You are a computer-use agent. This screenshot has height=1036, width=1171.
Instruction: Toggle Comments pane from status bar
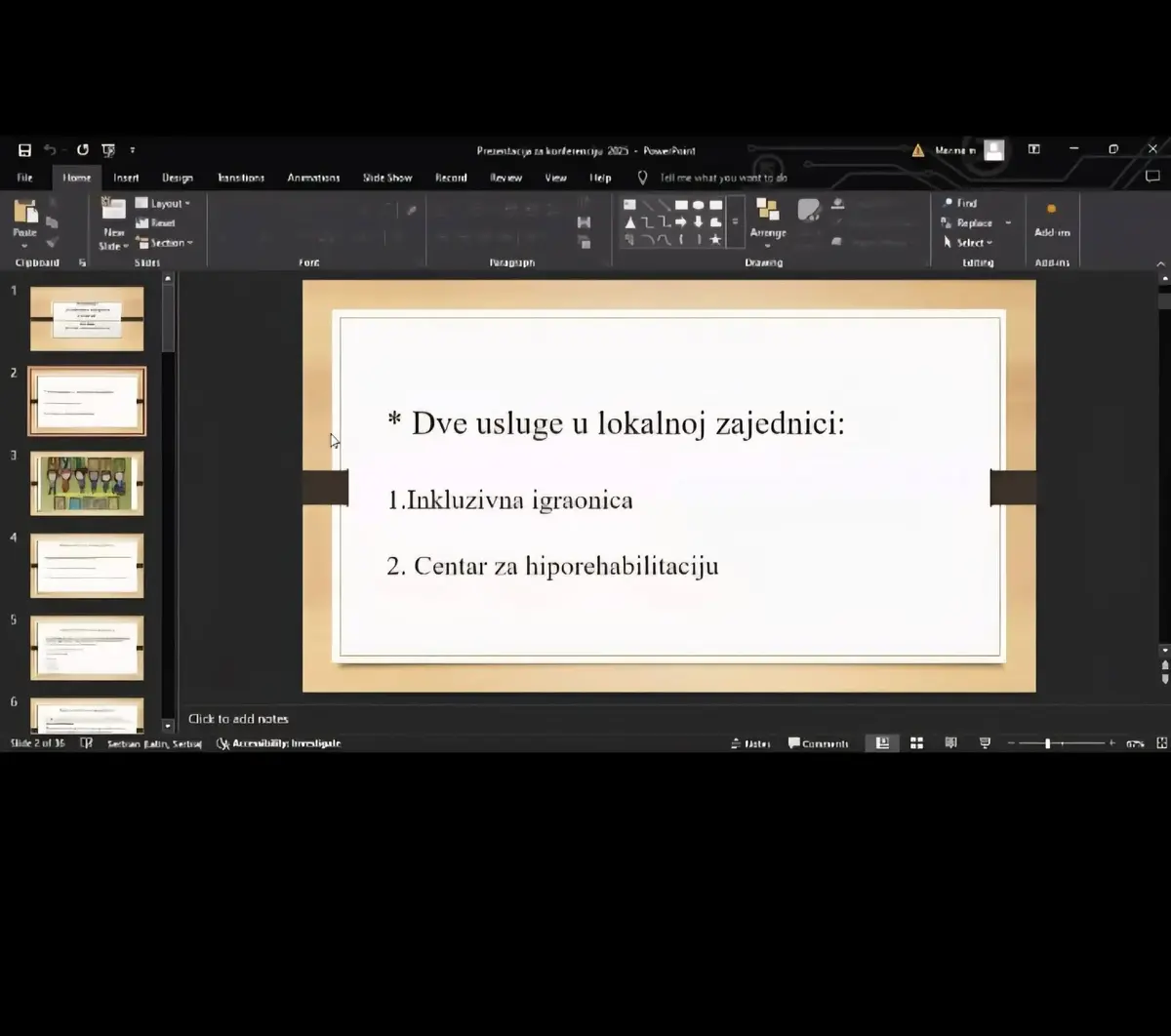pyautogui.click(x=818, y=743)
